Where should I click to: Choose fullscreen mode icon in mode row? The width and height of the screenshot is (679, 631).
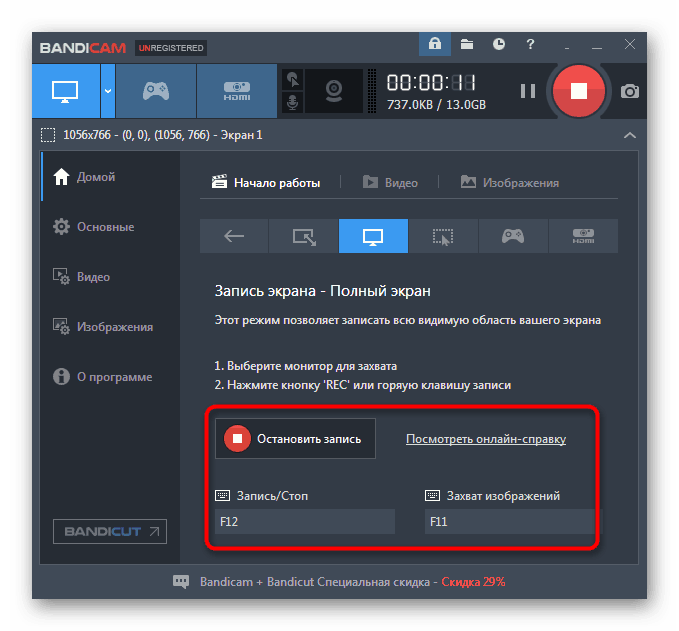click(373, 236)
